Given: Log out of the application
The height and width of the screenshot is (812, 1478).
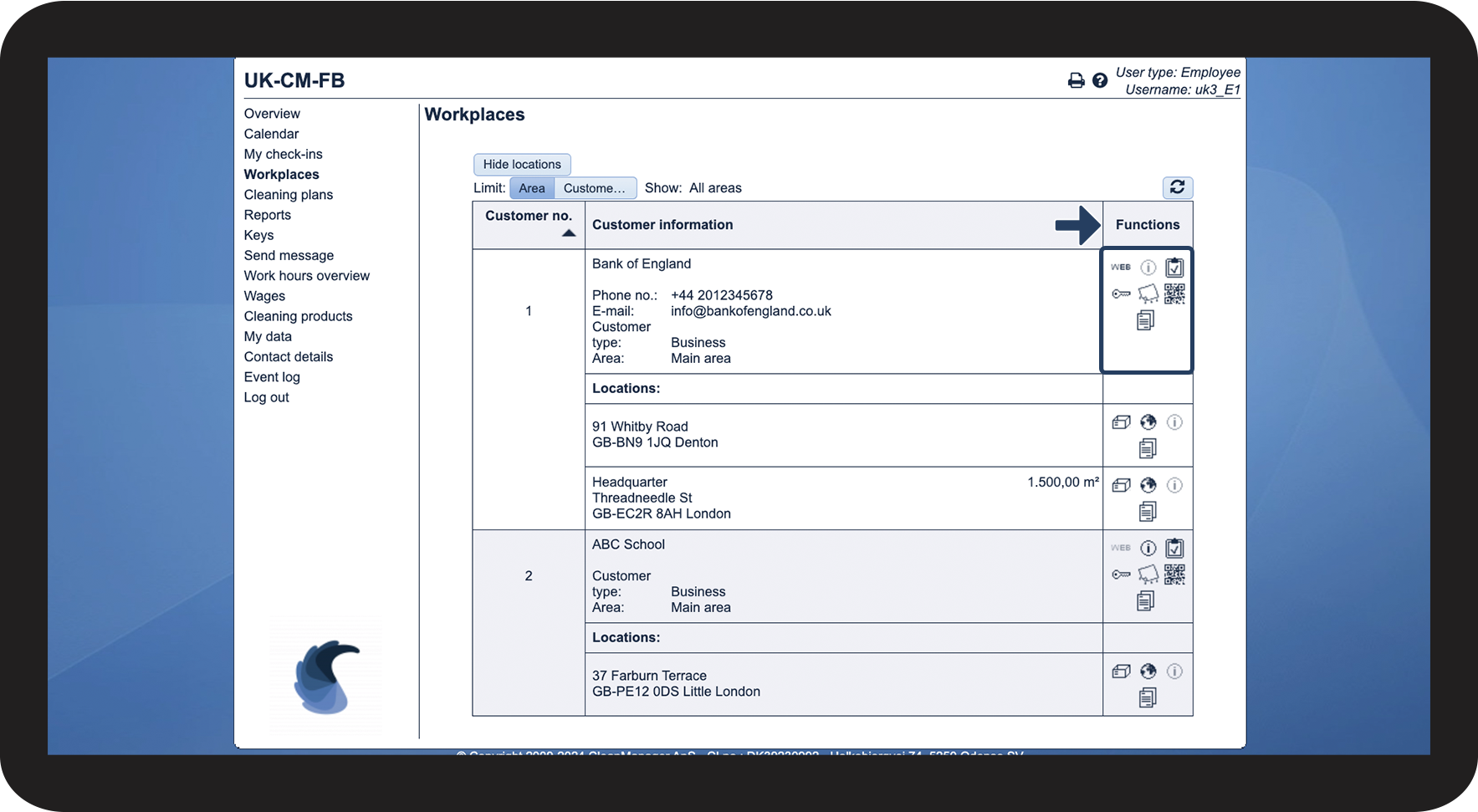Looking at the screenshot, I should pyautogui.click(x=266, y=397).
